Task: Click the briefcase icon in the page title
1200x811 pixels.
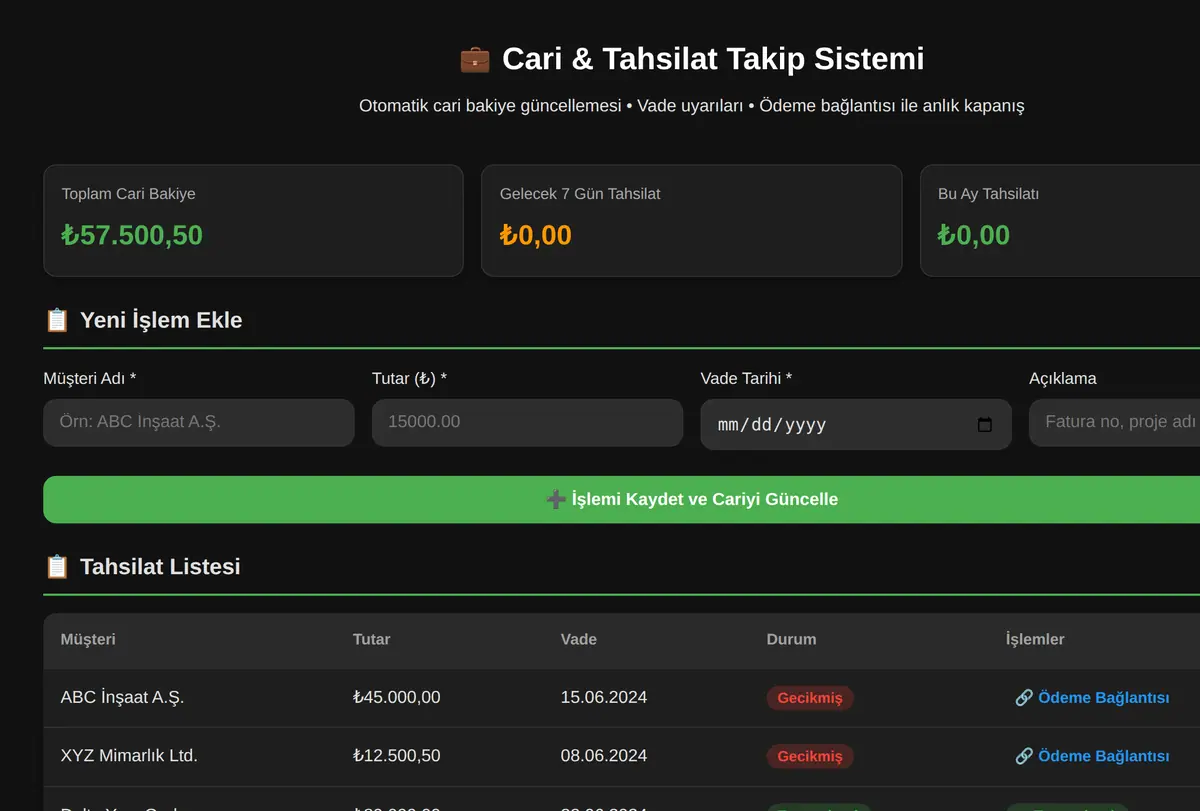Action: pyautogui.click(x=475, y=59)
